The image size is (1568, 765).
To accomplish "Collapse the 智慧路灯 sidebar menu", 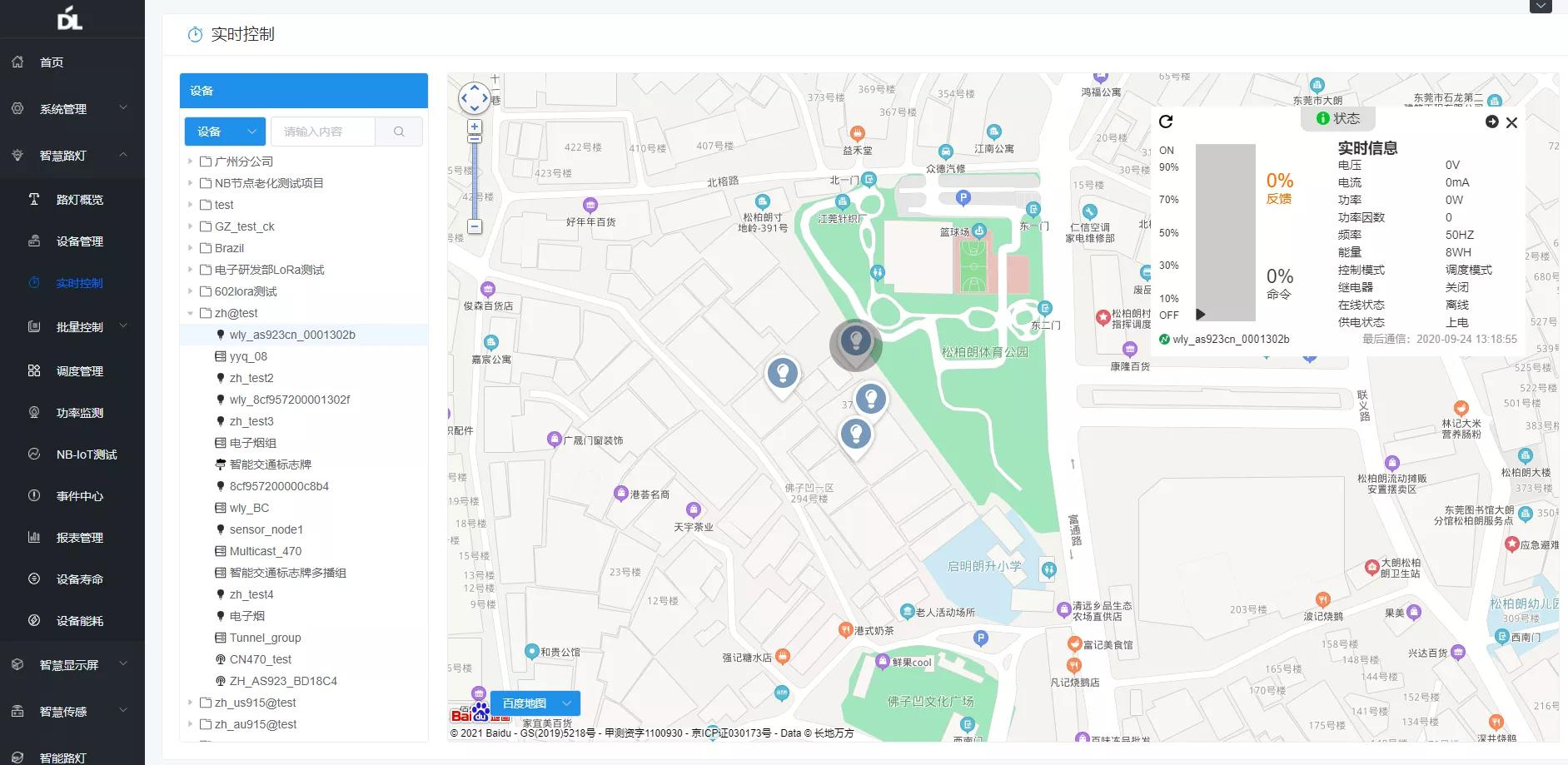I will [x=72, y=156].
